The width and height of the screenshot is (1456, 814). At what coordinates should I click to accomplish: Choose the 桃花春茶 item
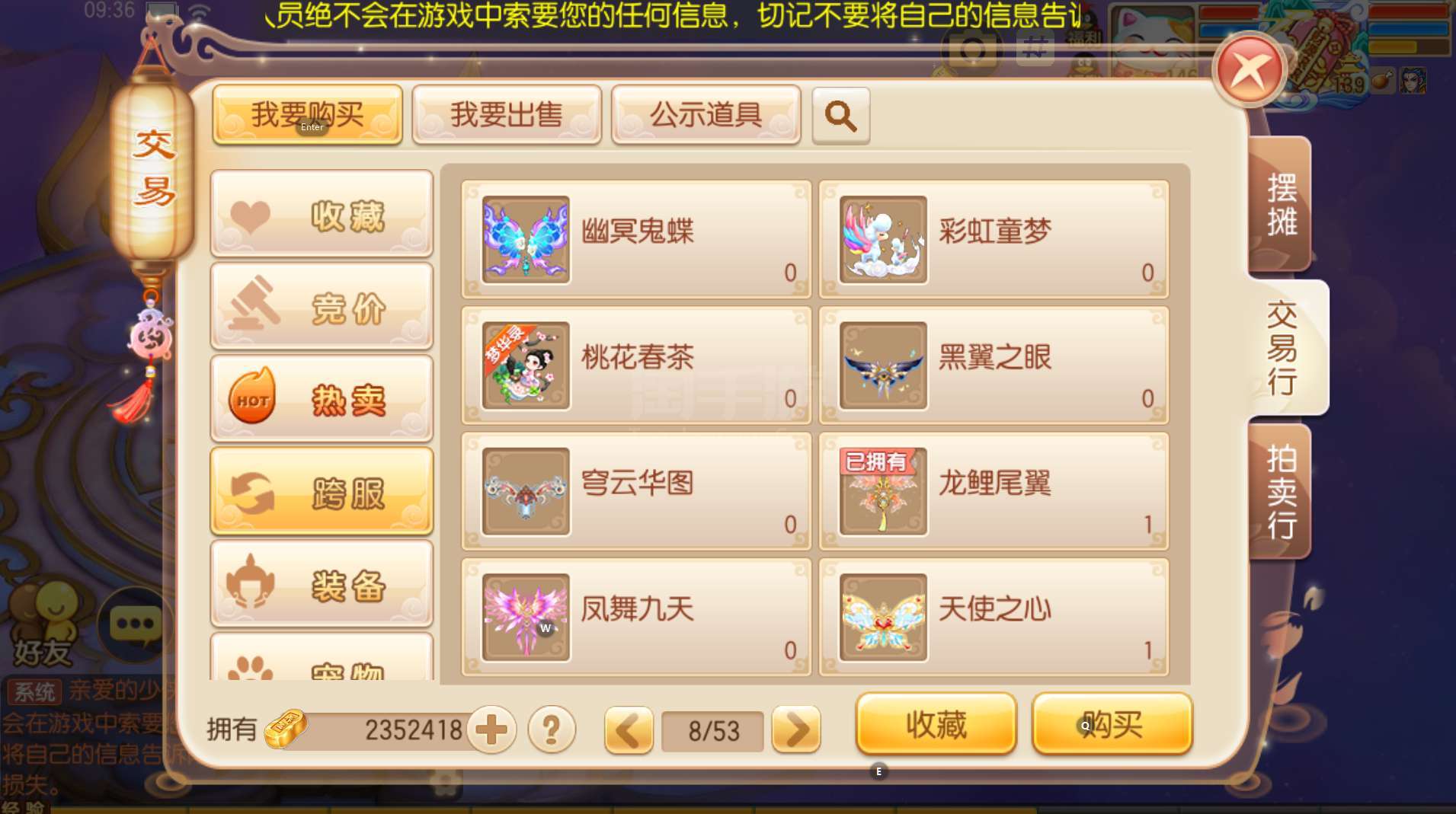636,366
